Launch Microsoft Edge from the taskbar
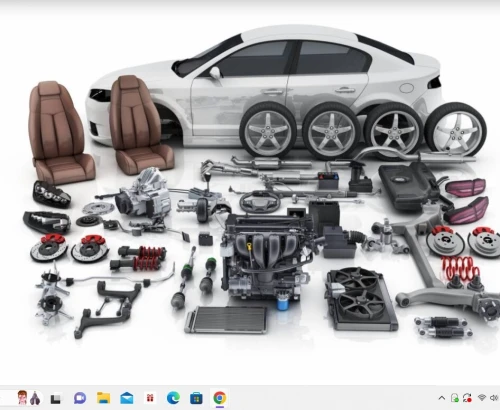Viewport: 500px width, 410px height. 173,398
